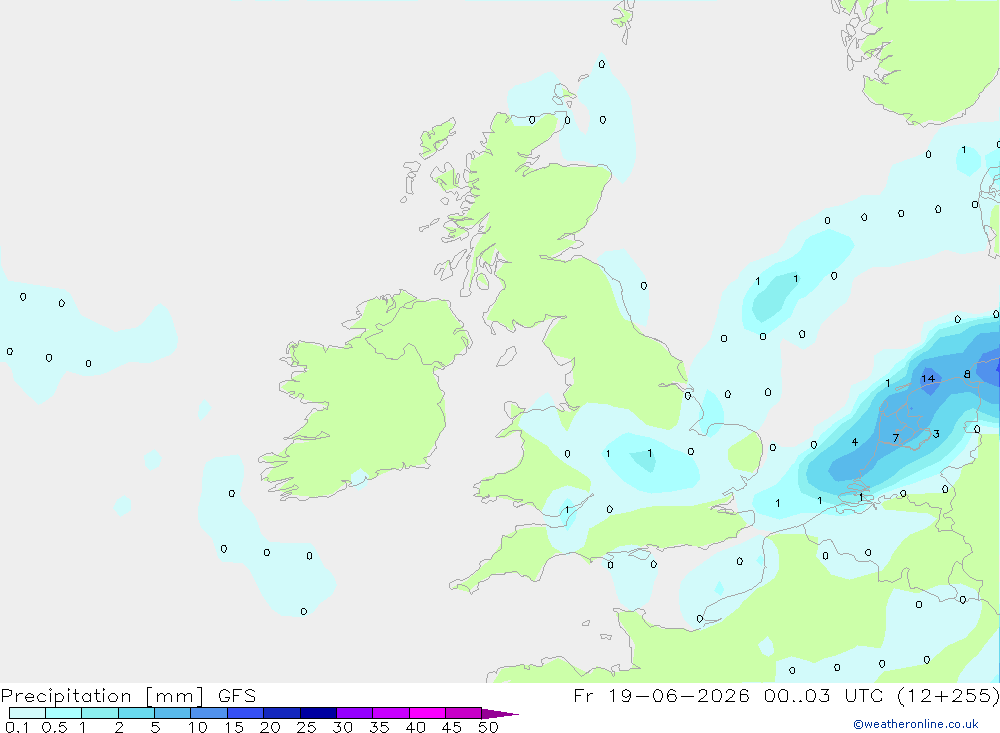Choose the 15–20 mm legend swatch

tap(246, 713)
